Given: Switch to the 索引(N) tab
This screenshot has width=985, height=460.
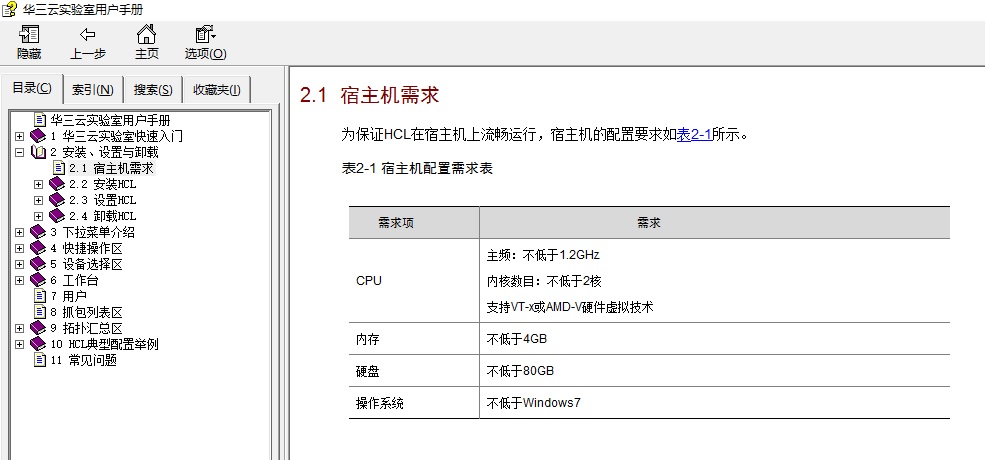Looking at the screenshot, I should [93, 90].
